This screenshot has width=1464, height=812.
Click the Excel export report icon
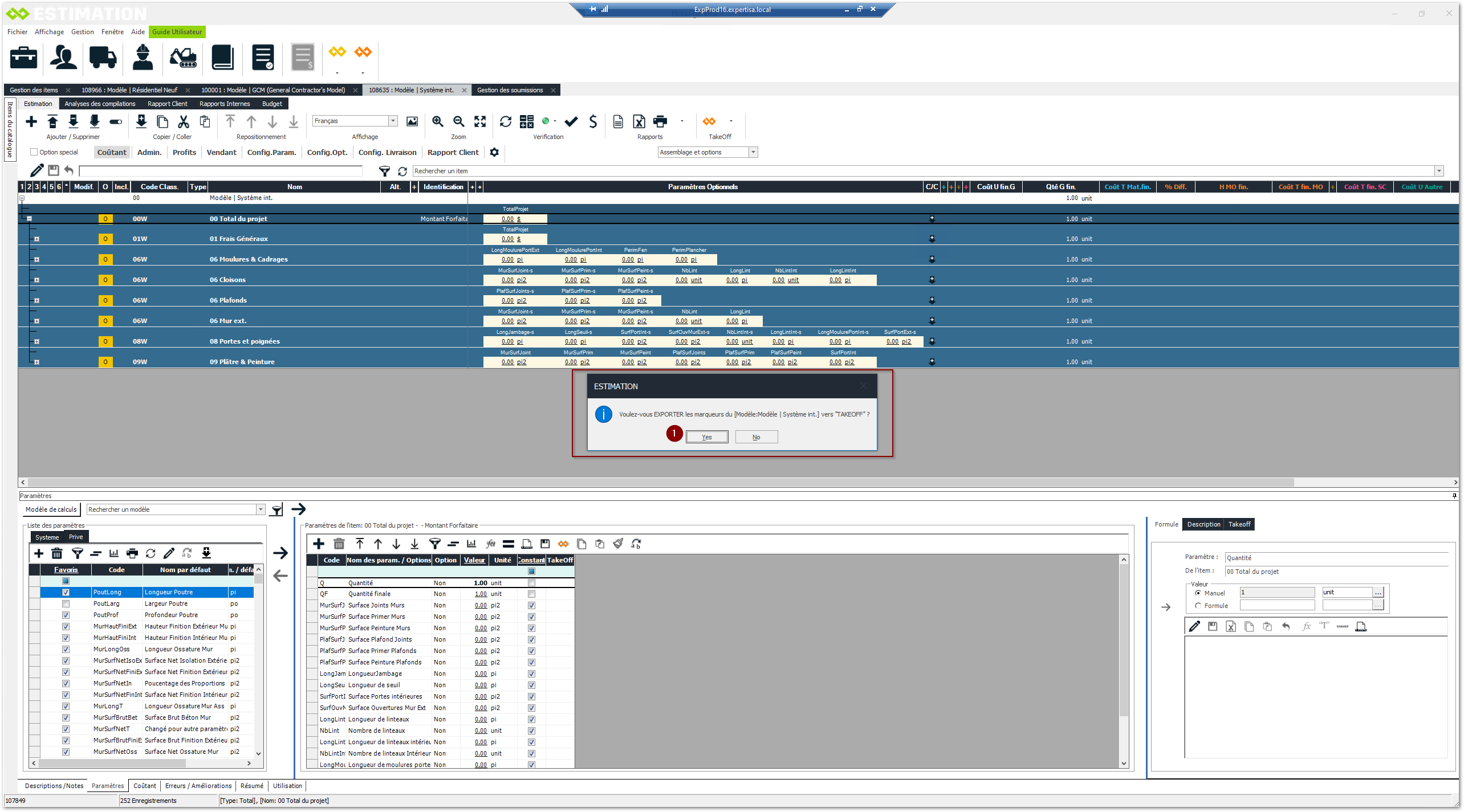coord(639,121)
